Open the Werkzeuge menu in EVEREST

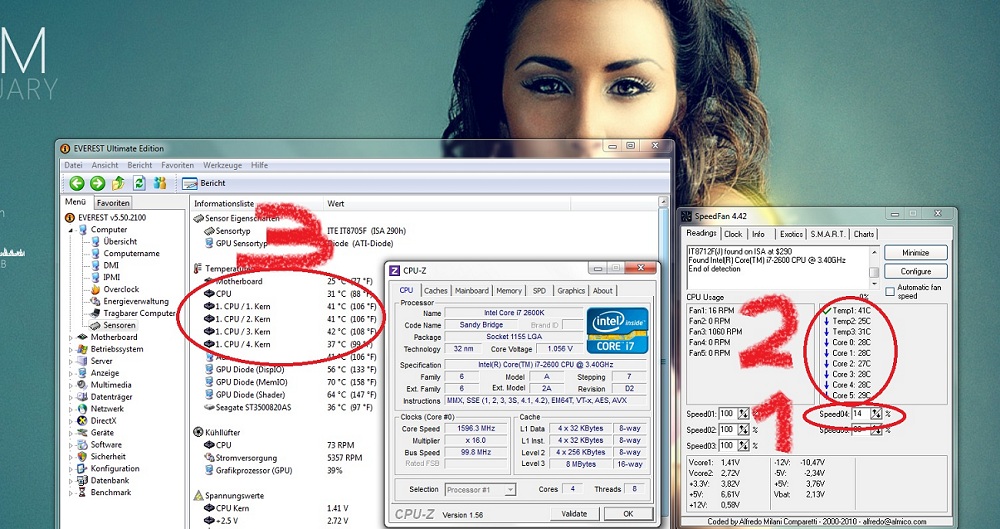tap(223, 165)
